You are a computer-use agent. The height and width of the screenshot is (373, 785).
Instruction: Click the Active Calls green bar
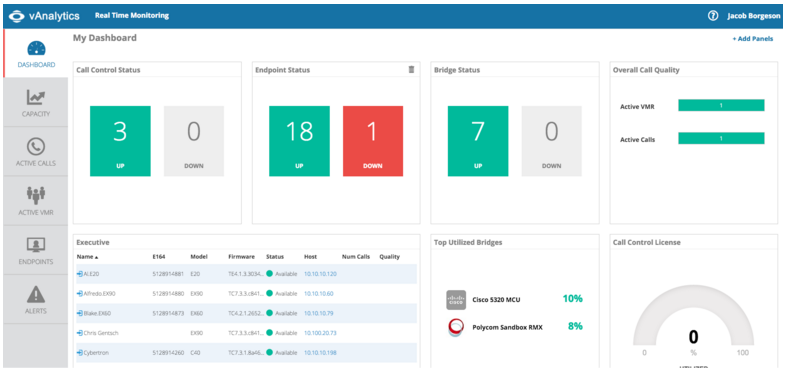(721, 138)
